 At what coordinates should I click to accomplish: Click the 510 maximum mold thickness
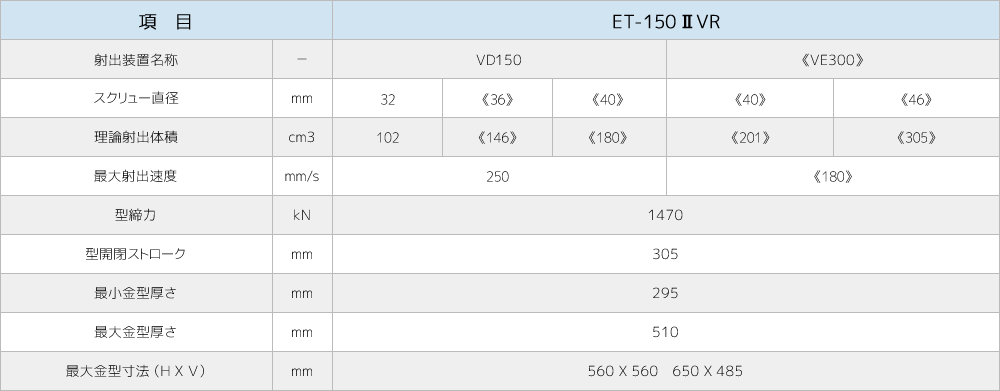(666, 332)
